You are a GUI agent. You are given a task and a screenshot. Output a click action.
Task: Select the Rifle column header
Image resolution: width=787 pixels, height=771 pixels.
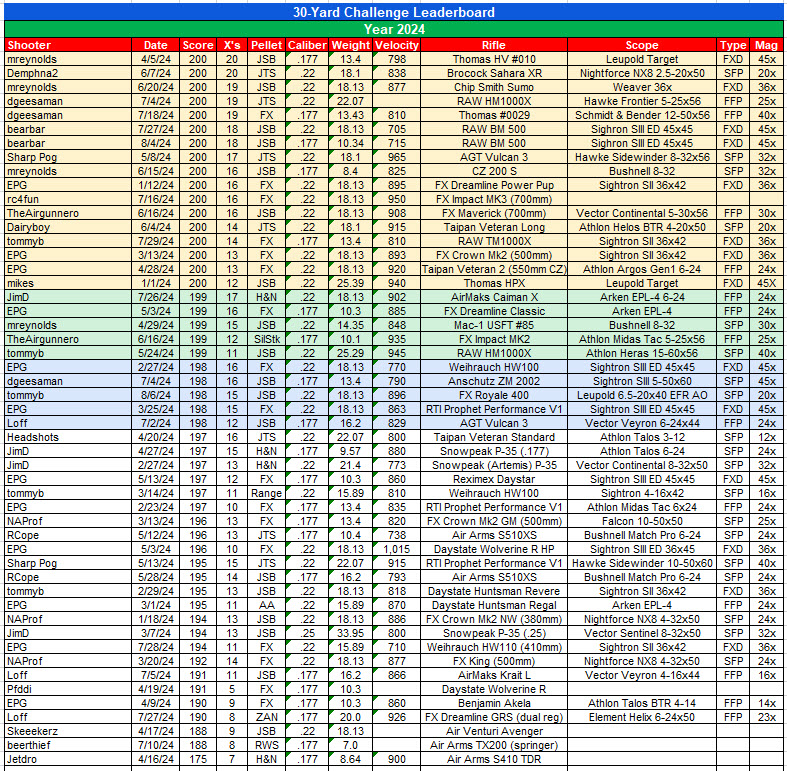[494, 45]
